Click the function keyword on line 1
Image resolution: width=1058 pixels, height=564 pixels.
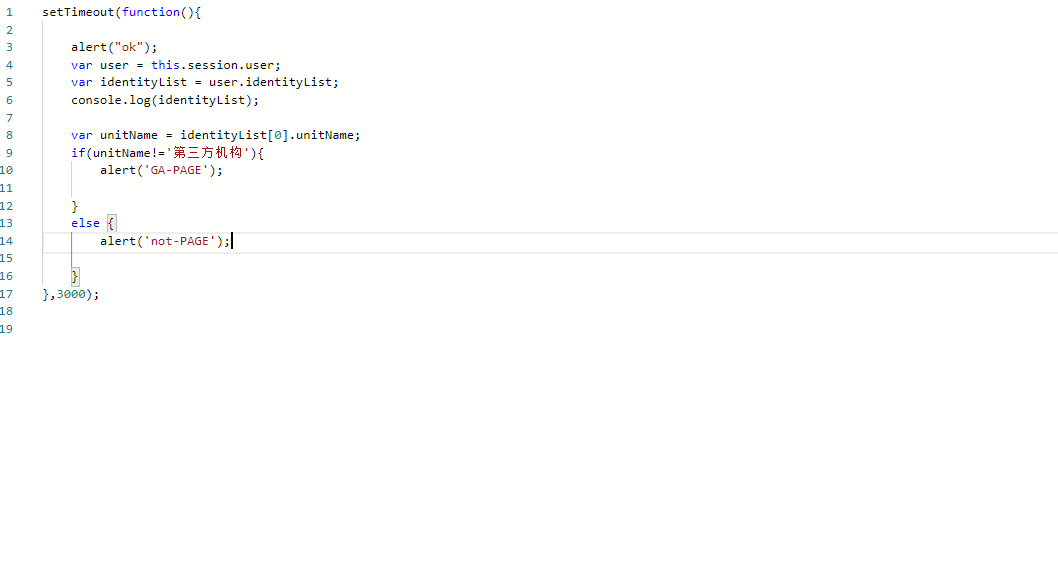(151, 12)
